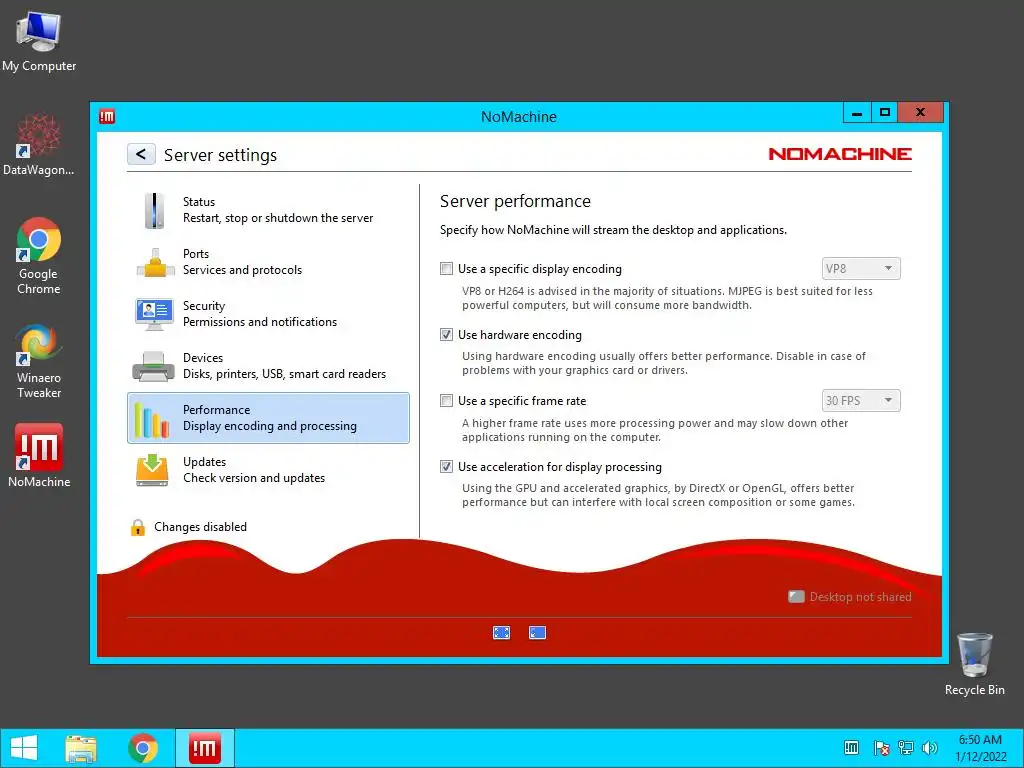Uncheck Use hardware encoding
This screenshot has width=1024, height=768.
pyautogui.click(x=447, y=334)
